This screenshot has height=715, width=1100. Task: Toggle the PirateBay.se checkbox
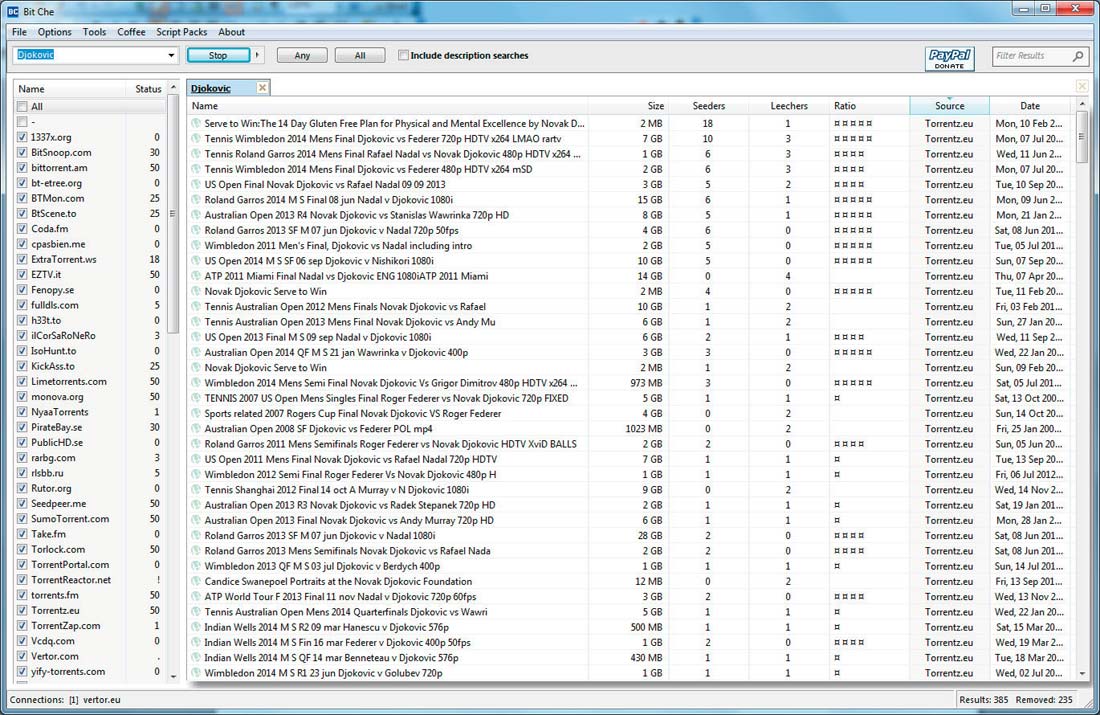coord(22,427)
